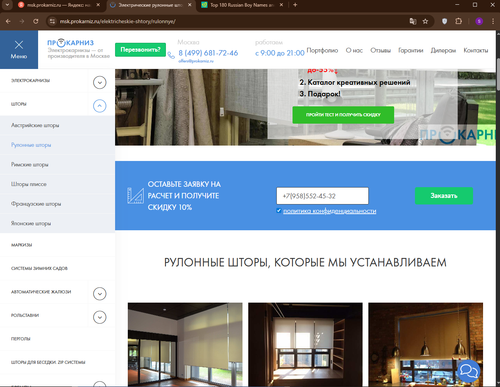Open the tab search dropdown arrow

coord(7,5)
